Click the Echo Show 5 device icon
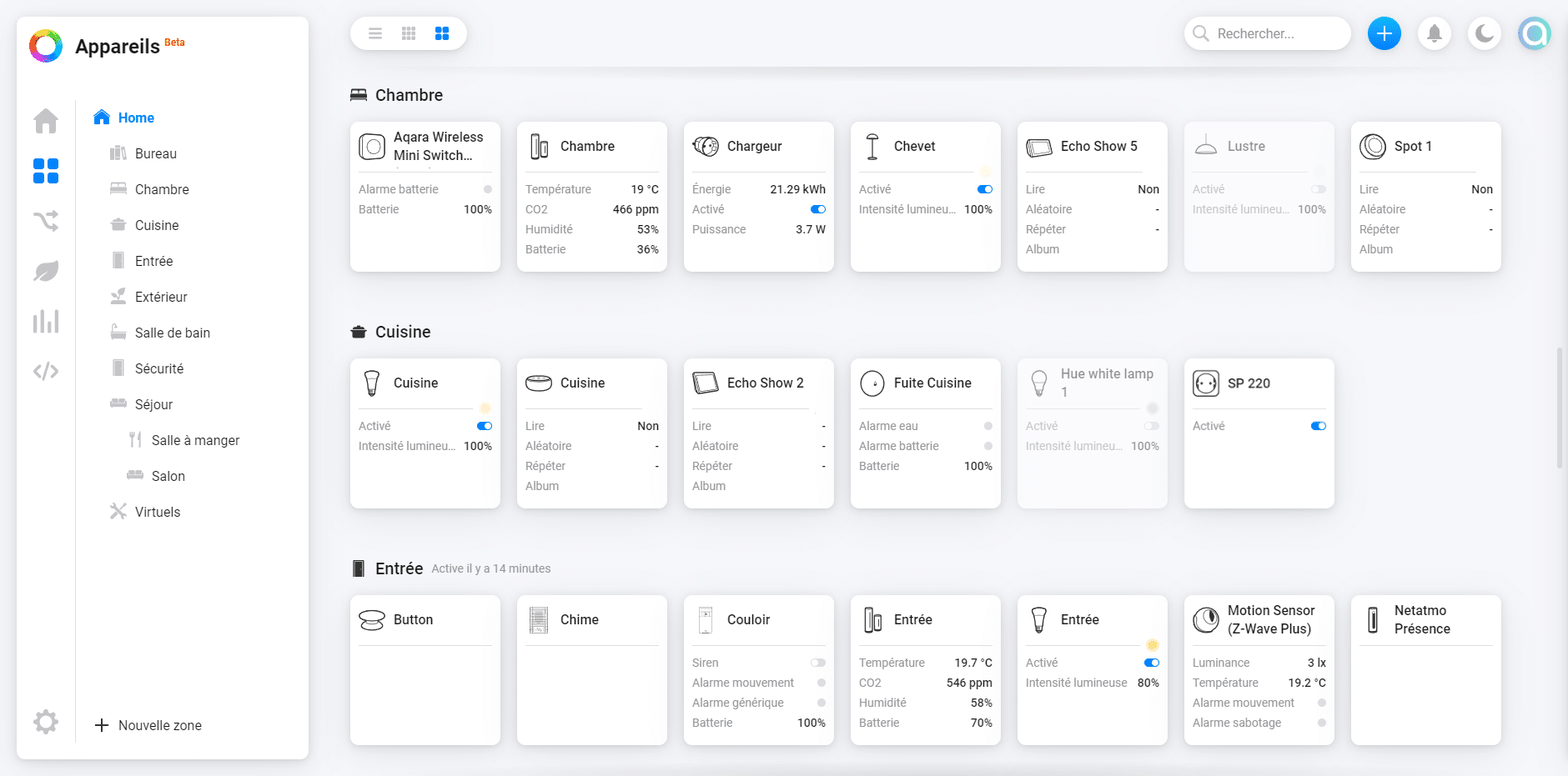1568x776 pixels. coord(1039,148)
